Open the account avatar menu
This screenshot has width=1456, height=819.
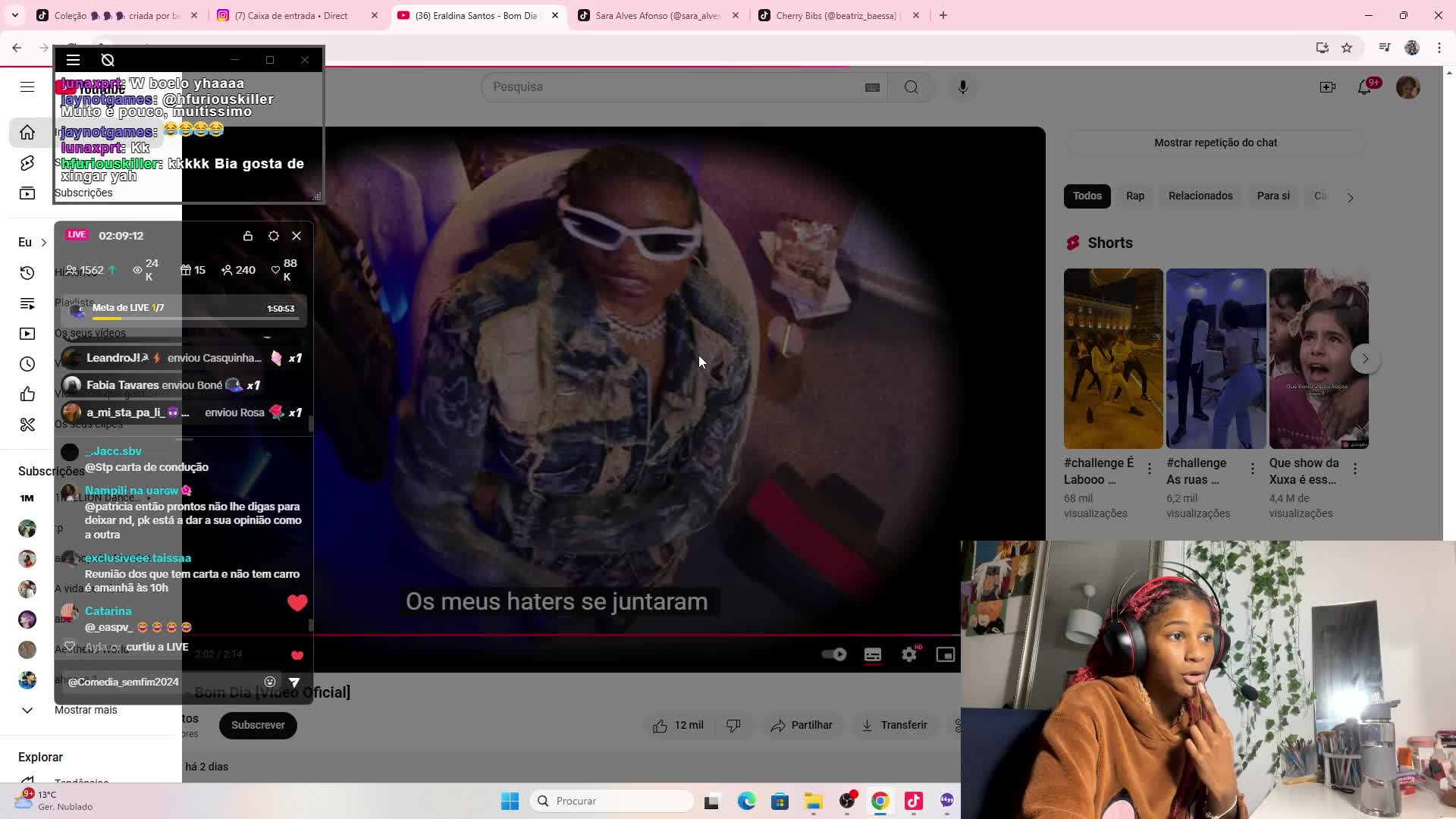[x=1408, y=87]
